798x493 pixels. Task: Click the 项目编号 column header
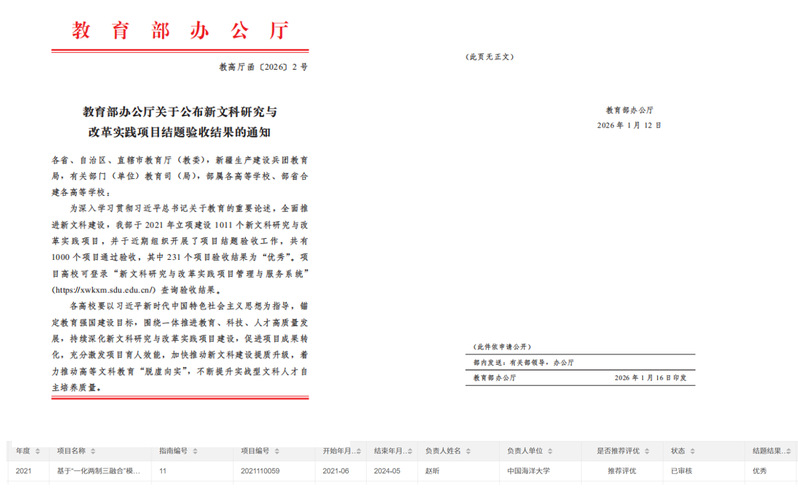255,449
